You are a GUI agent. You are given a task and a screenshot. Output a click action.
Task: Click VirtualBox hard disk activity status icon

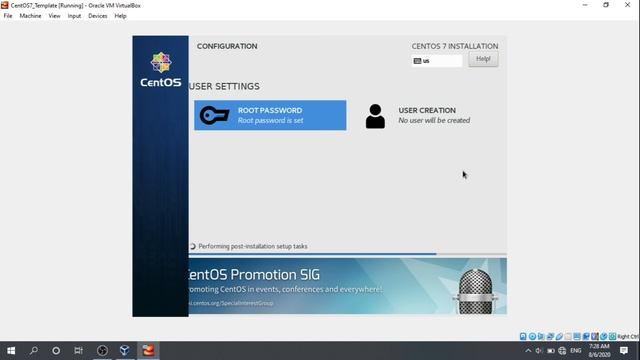tap(523, 336)
